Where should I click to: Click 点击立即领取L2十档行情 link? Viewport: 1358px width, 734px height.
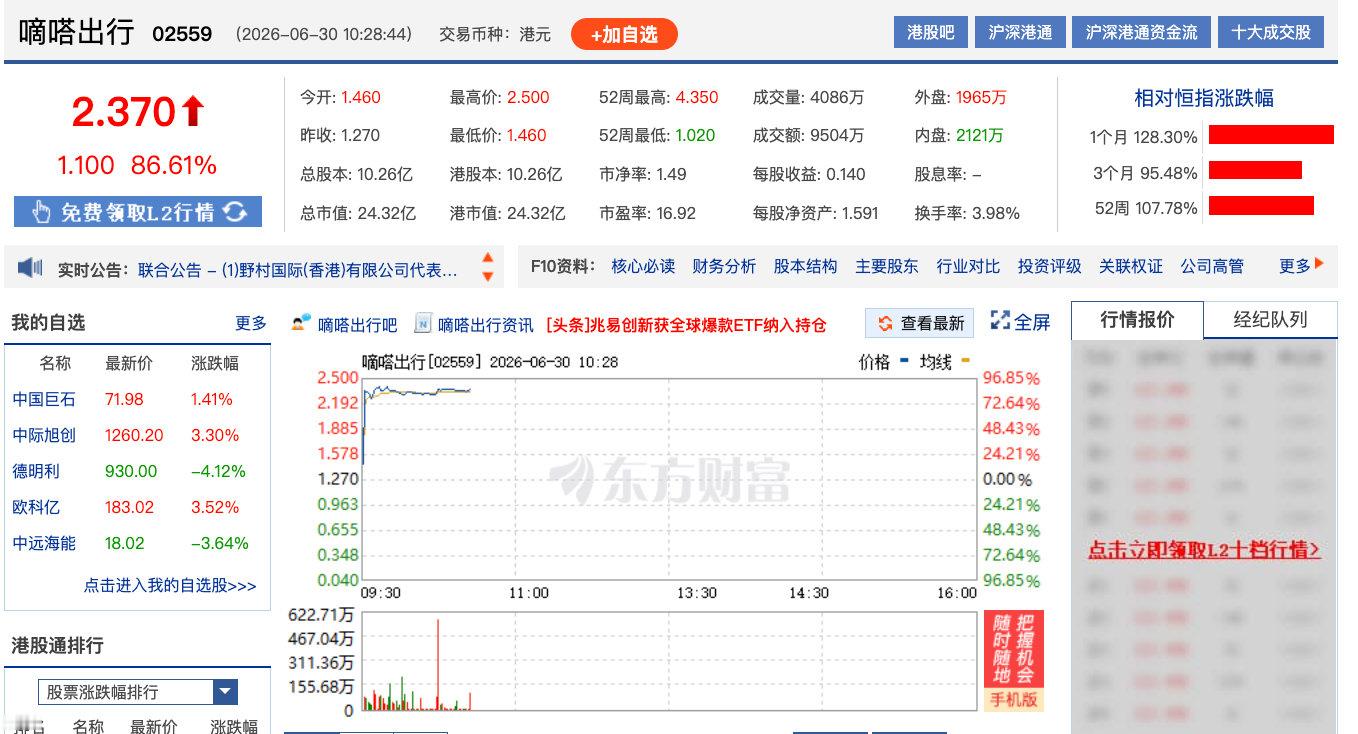pos(1204,550)
